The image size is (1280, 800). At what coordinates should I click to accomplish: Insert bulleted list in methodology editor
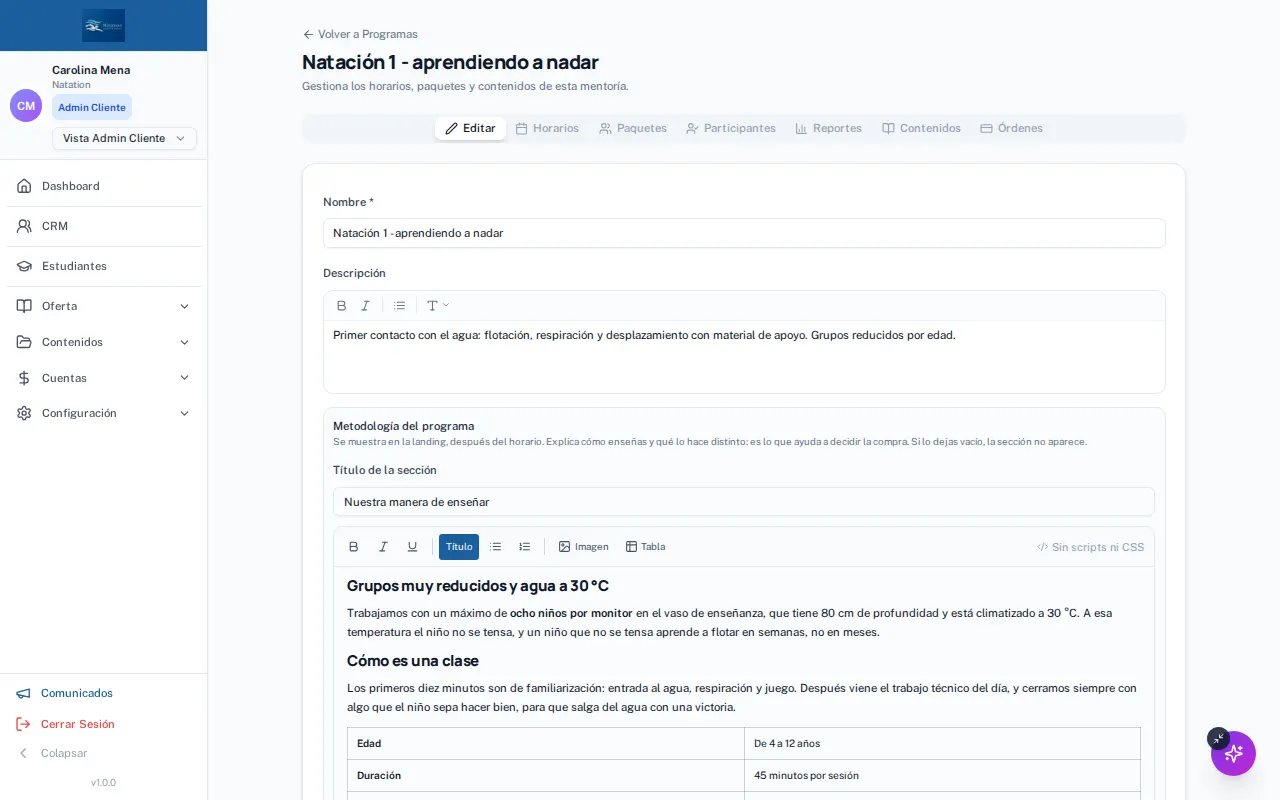point(495,547)
